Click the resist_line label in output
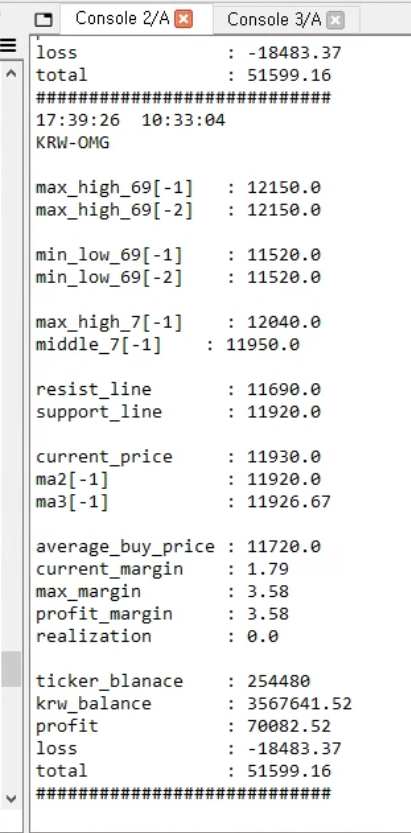This screenshot has height=833, width=411. coord(93,389)
